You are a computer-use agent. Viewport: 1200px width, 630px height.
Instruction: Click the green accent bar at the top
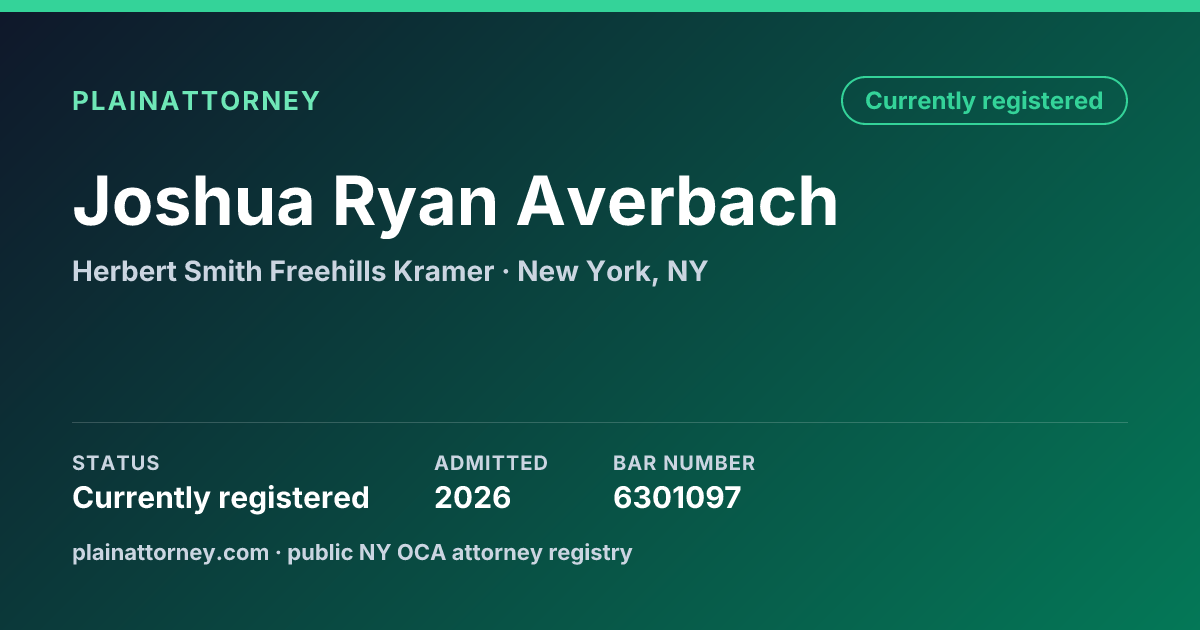(x=600, y=6)
